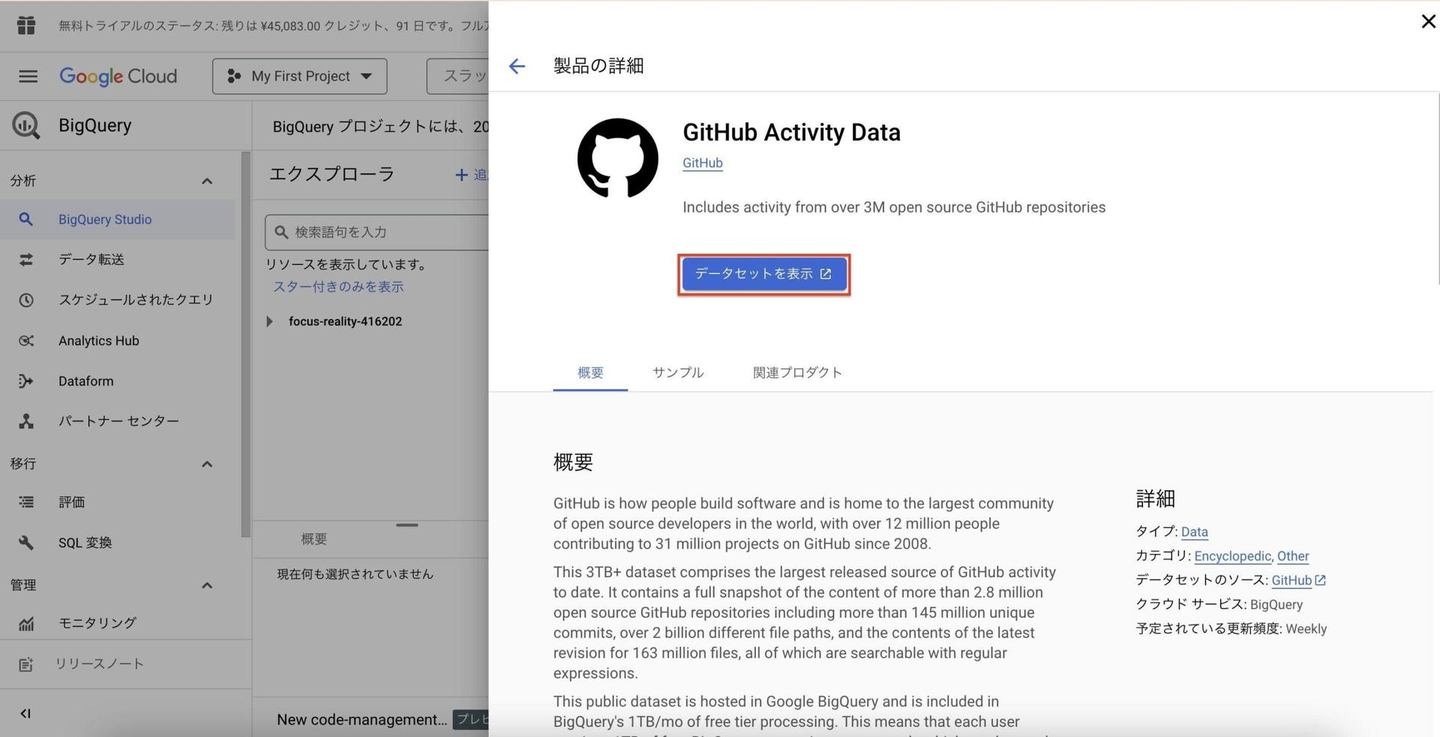
Task: Click the 現在何も選択されていません text
Action: tap(355, 574)
